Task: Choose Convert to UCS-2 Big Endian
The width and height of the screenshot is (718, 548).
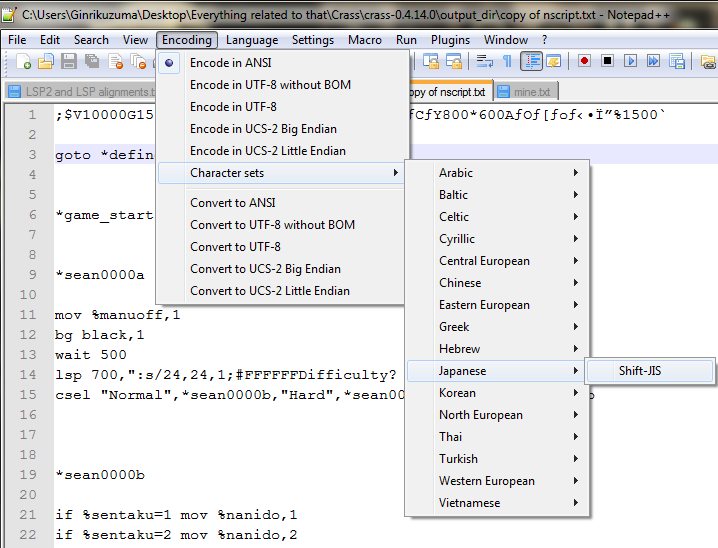Action: [281, 269]
